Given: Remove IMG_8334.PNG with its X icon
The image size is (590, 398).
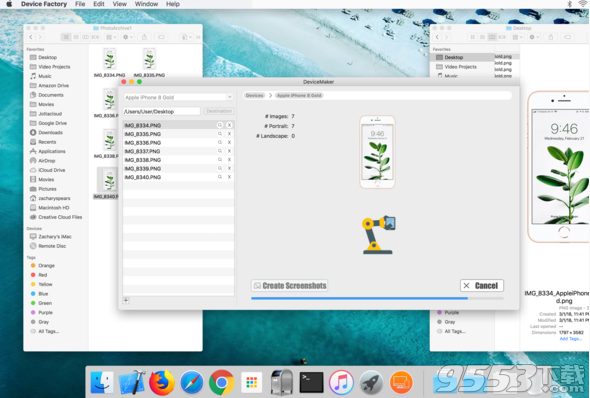Looking at the screenshot, I should [x=229, y=125].
